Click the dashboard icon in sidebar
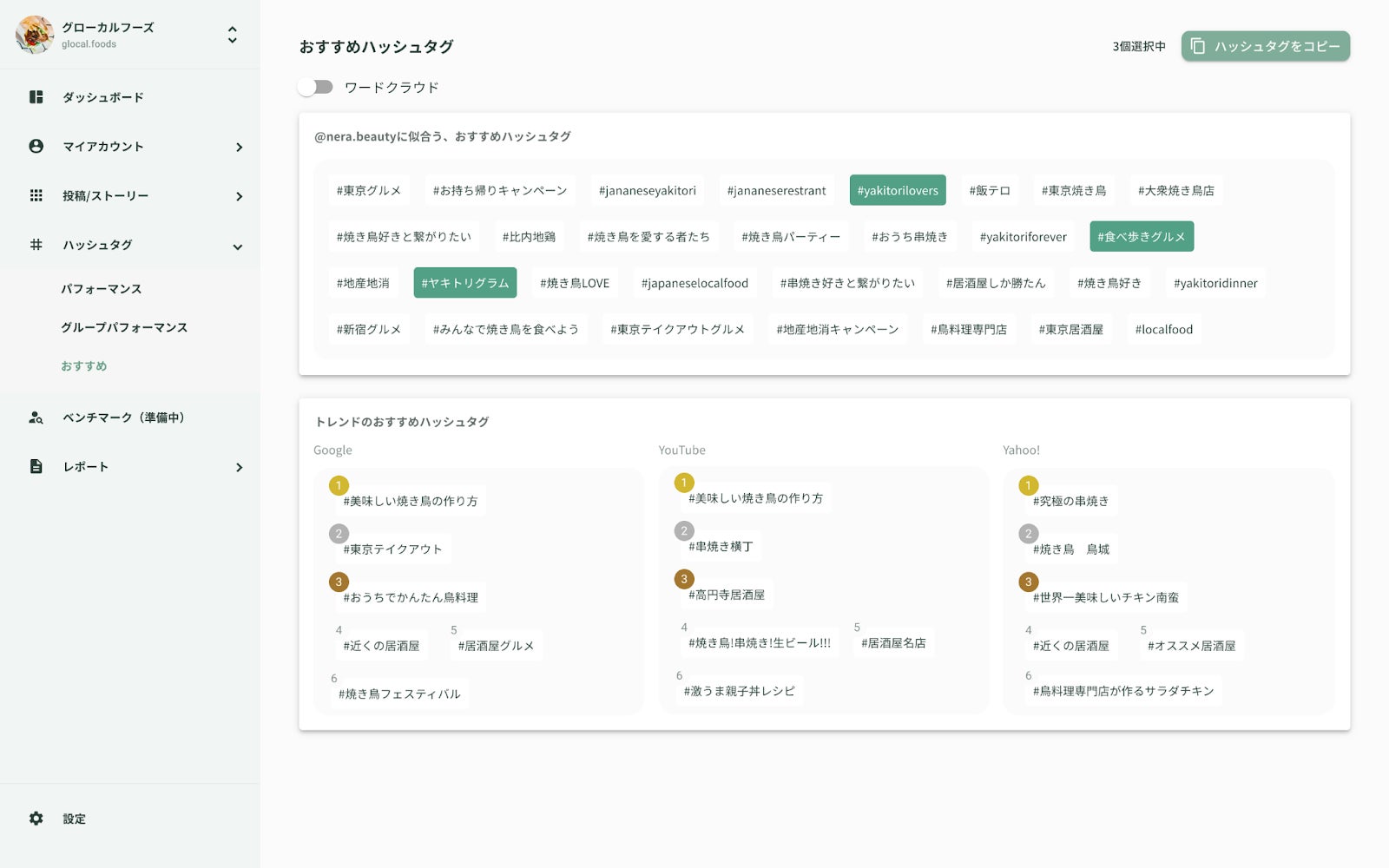 [36, 97]
